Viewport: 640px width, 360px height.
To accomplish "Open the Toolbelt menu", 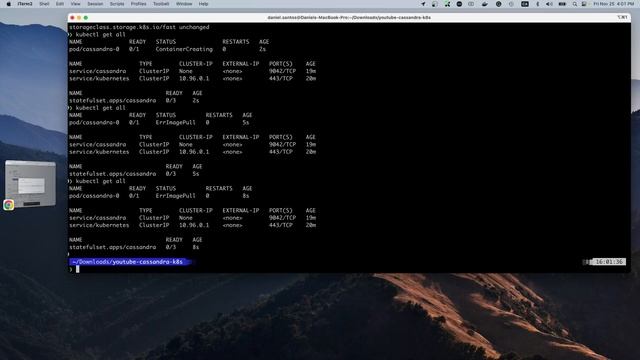I will coord(161,4).
